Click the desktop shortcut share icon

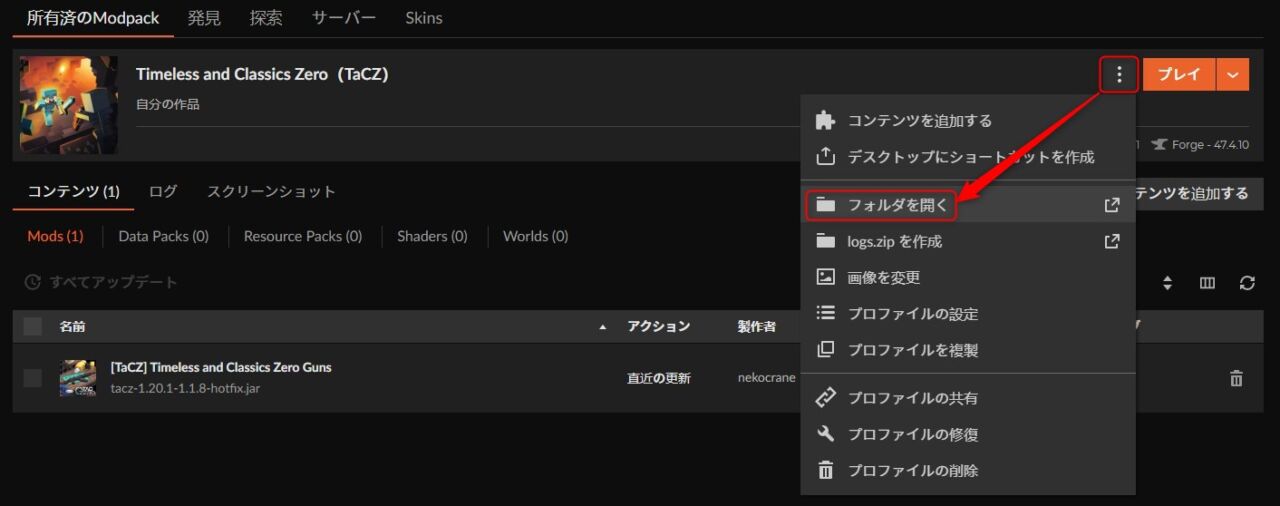click(825, 157)
